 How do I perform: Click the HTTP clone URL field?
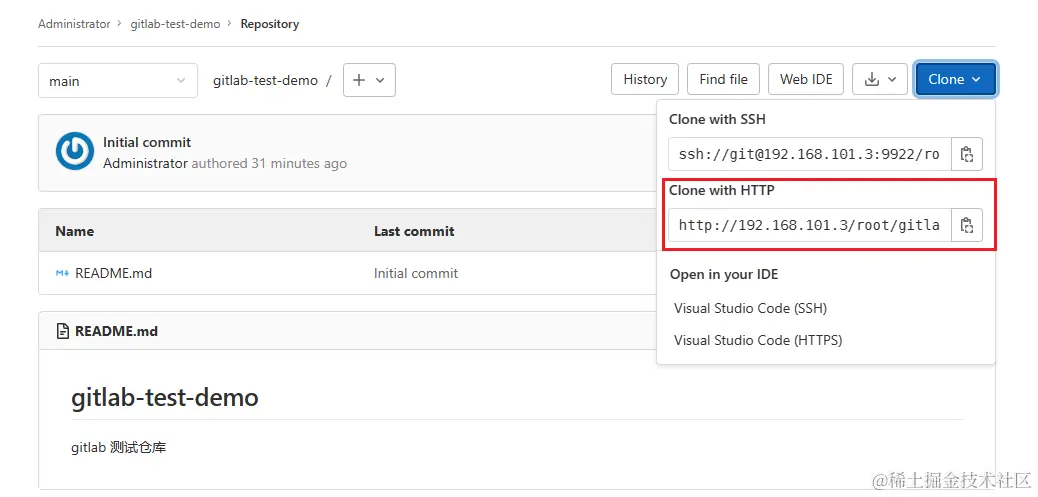click(810, 225)
